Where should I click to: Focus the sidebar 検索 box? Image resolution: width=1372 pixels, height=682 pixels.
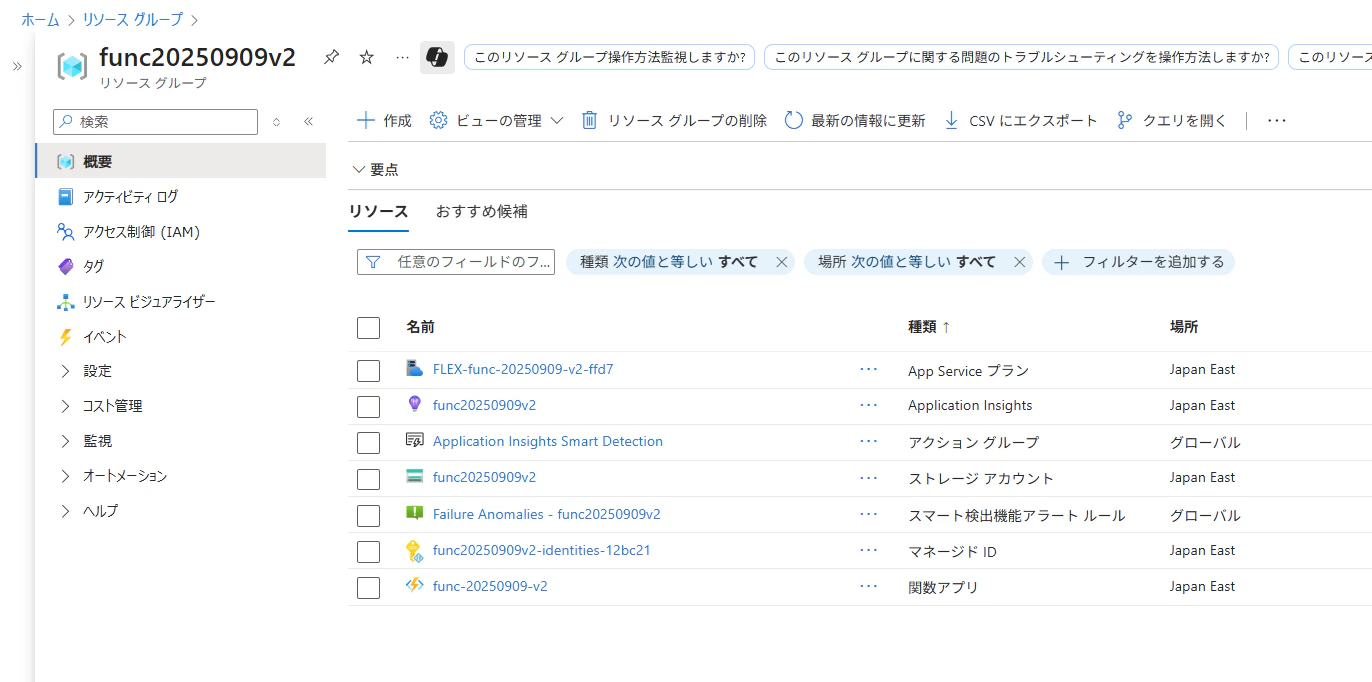tap(155, 122)
